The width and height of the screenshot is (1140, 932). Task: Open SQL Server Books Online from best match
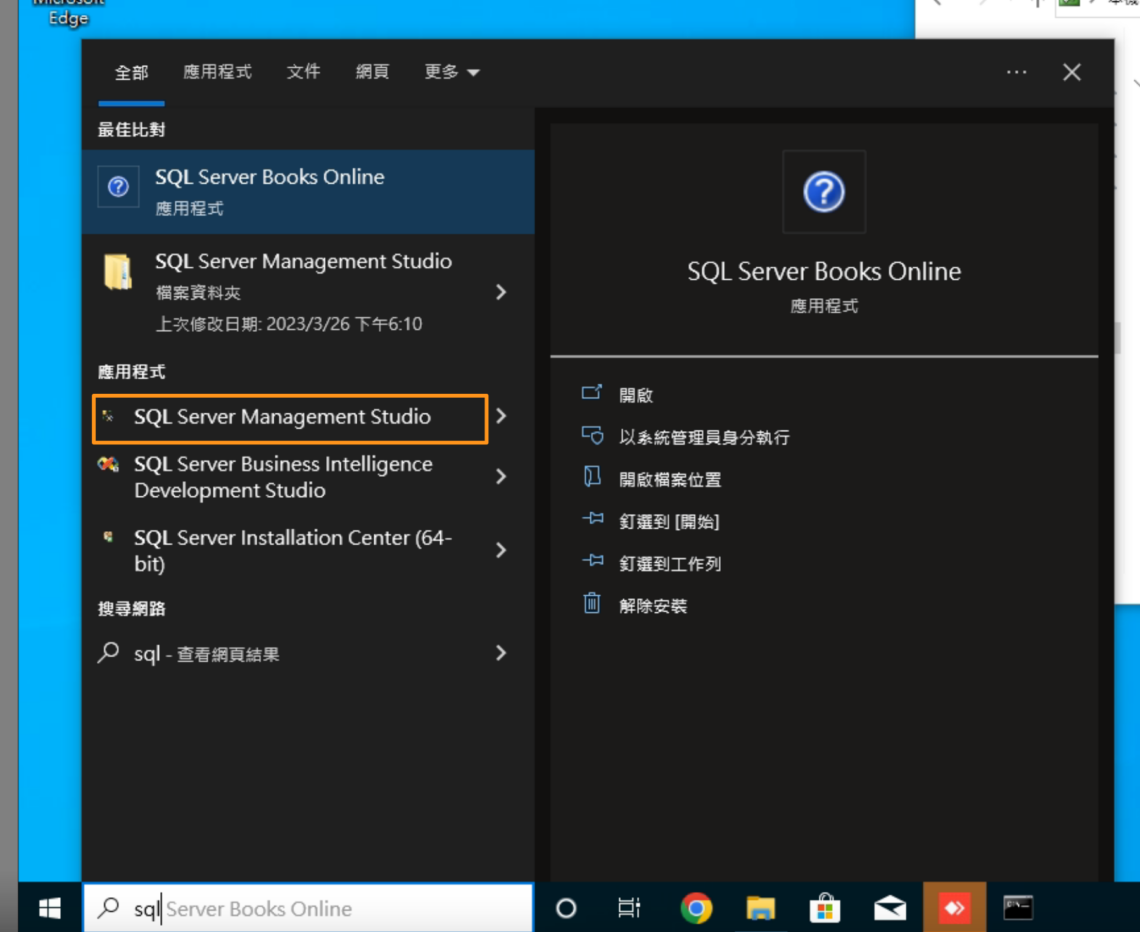tap(270, 190)
